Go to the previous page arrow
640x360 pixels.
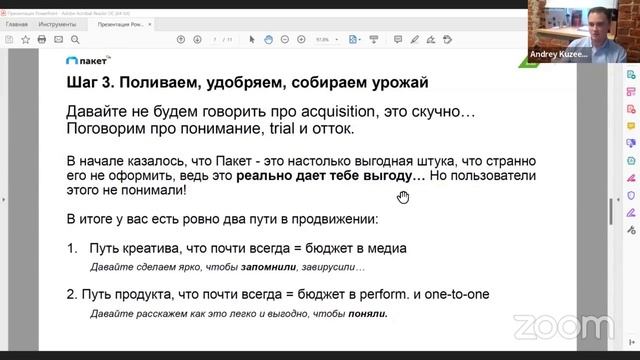(181, 40)
